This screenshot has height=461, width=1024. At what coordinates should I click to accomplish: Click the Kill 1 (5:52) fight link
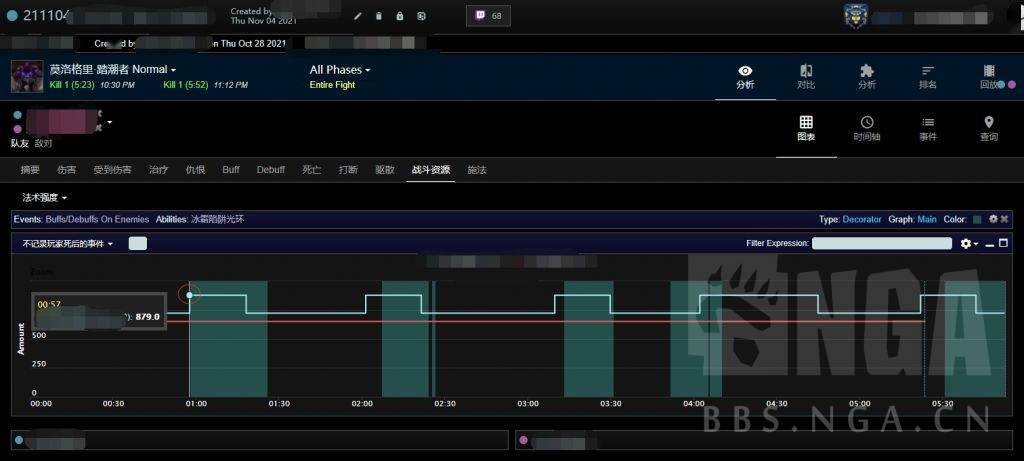click(185, 85)
